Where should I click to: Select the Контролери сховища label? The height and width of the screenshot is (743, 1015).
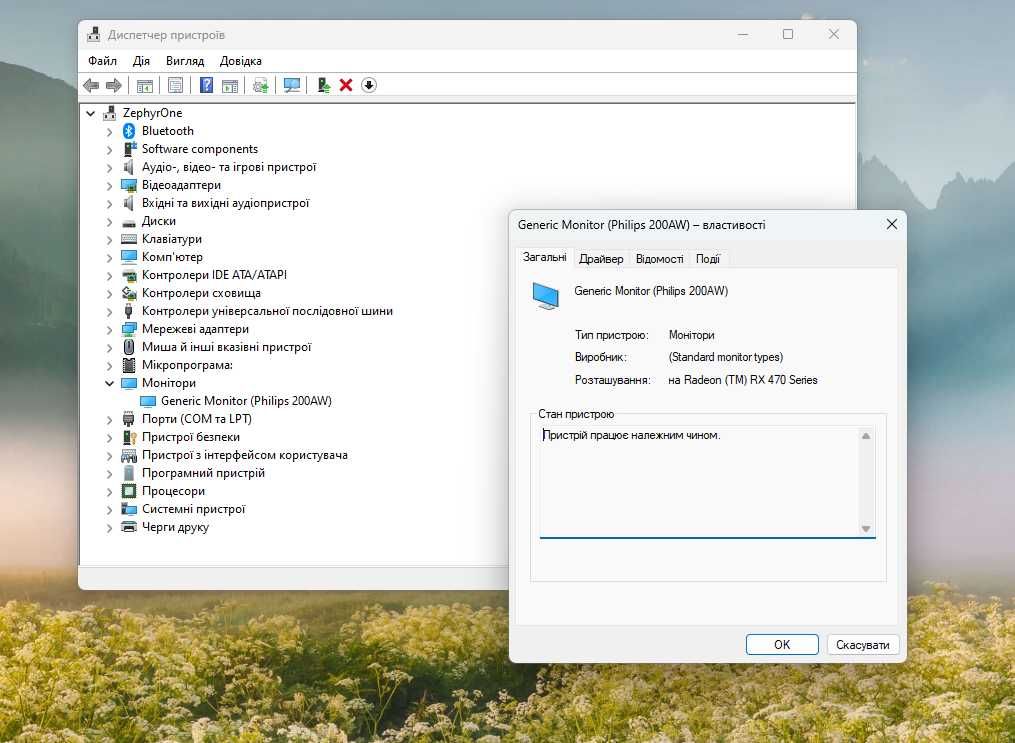tap(201, 293)
